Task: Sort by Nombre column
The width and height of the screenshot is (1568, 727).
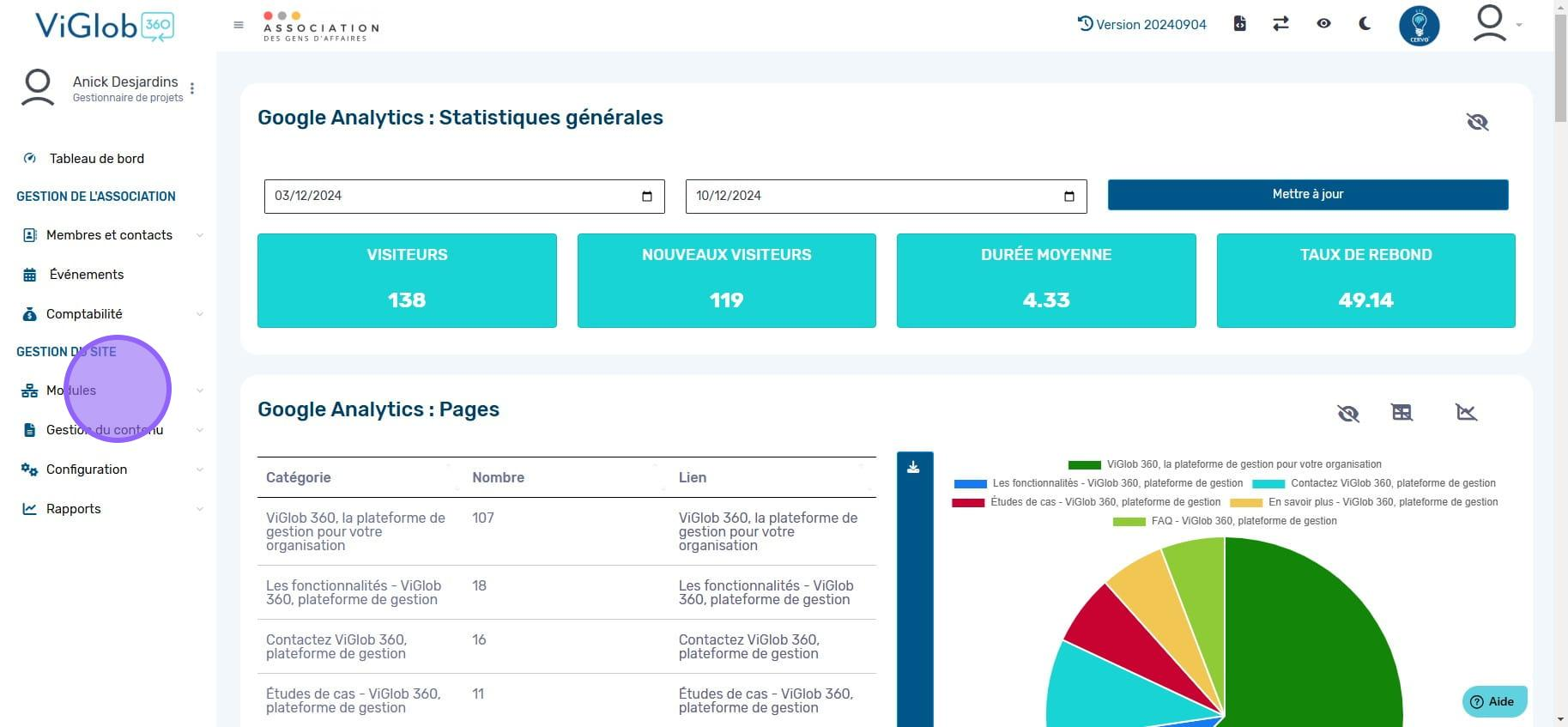Action: (x=566, y=477)
